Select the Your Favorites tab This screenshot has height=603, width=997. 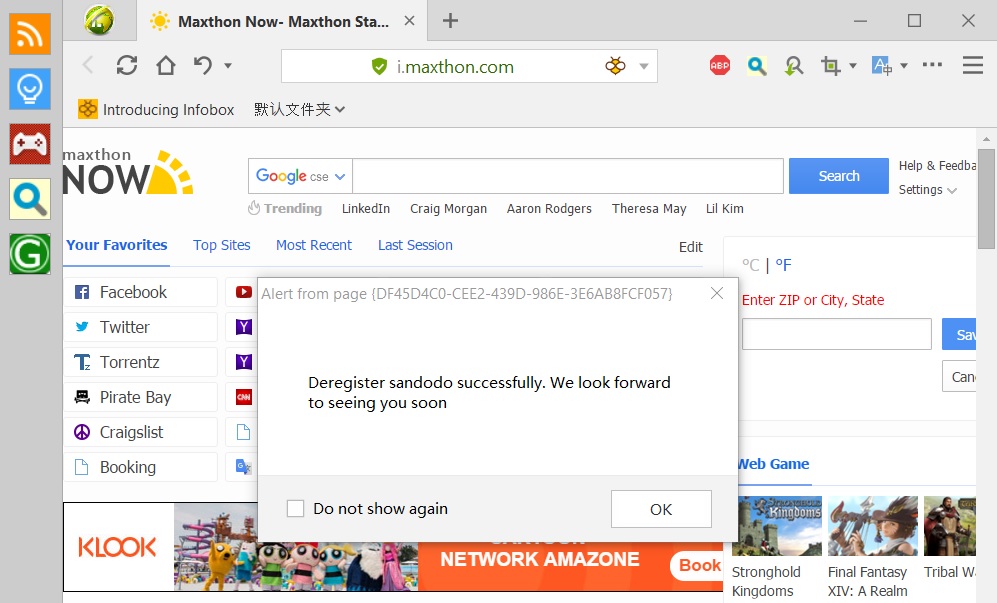click(117, 246)
